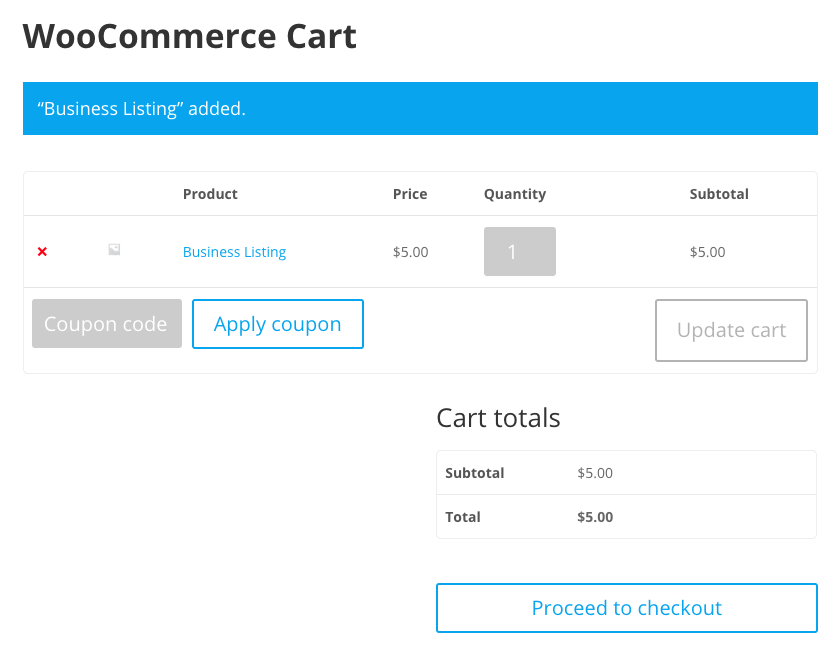The height and width of the screenshot is (648, 840).
Task: Click the WooCommerce Cart page title
Action: (x=190, y=36)
